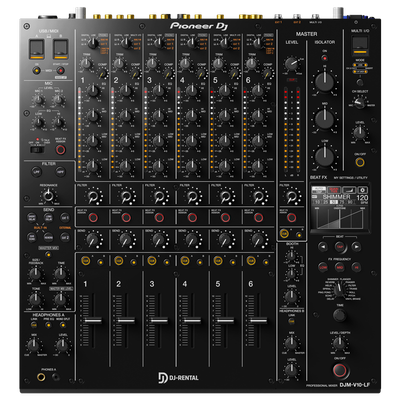Click the MULTI I/O CH SELECT knob

(x=360, y=103)
